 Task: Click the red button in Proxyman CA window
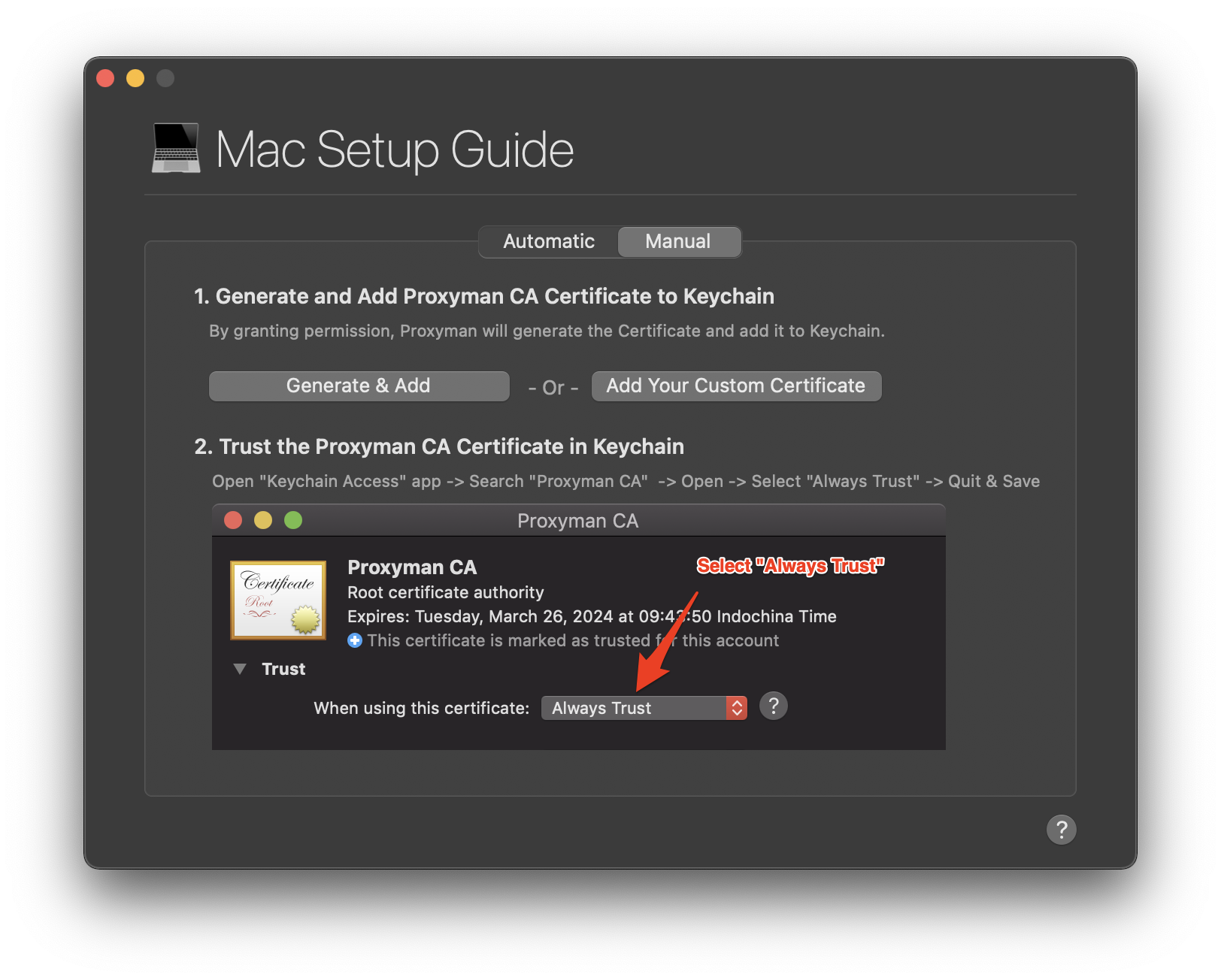tap(233, 520)
